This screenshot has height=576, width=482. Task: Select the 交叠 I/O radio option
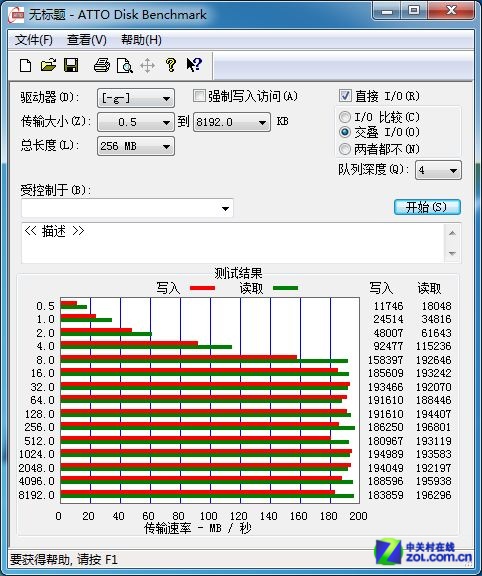(345, 132)
